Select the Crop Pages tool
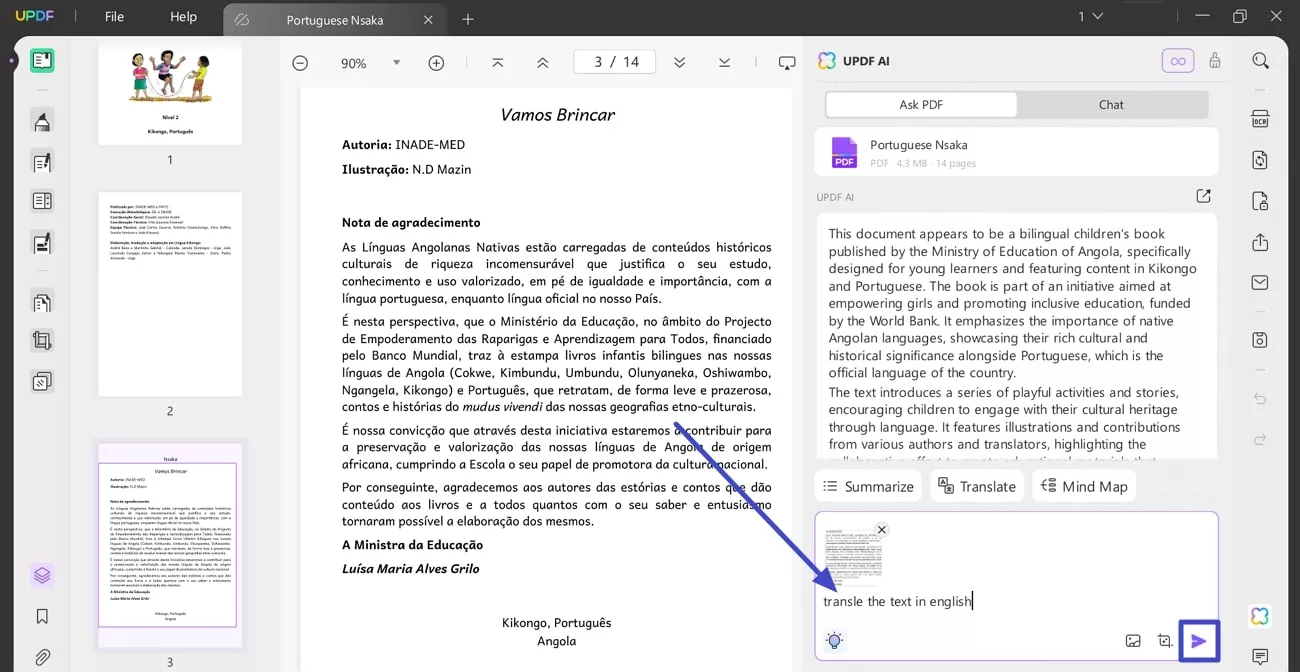 [x=42, y=341]
